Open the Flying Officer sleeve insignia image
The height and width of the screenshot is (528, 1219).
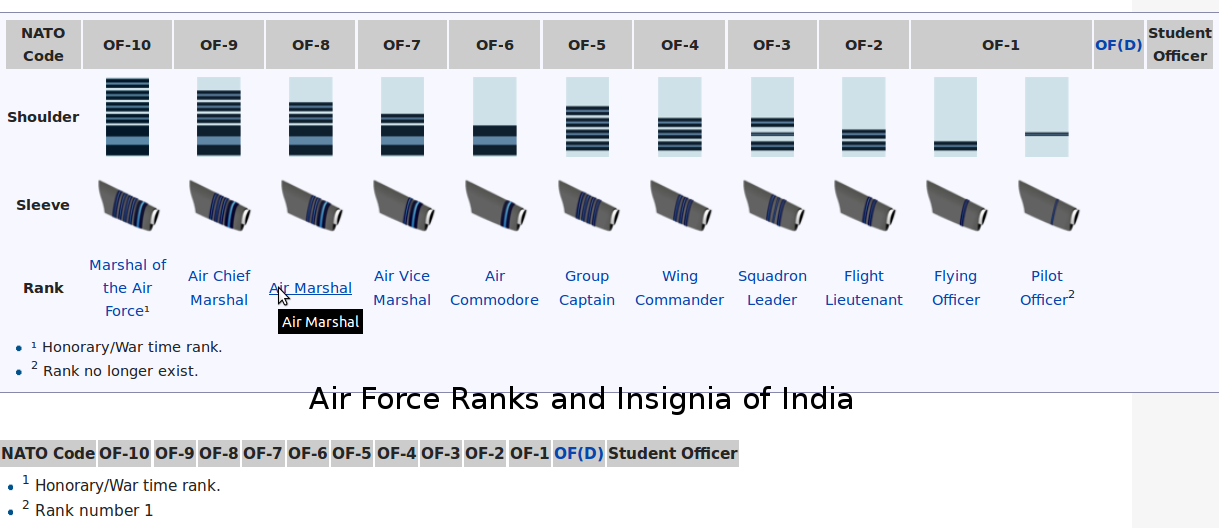(x=956, y=205)
